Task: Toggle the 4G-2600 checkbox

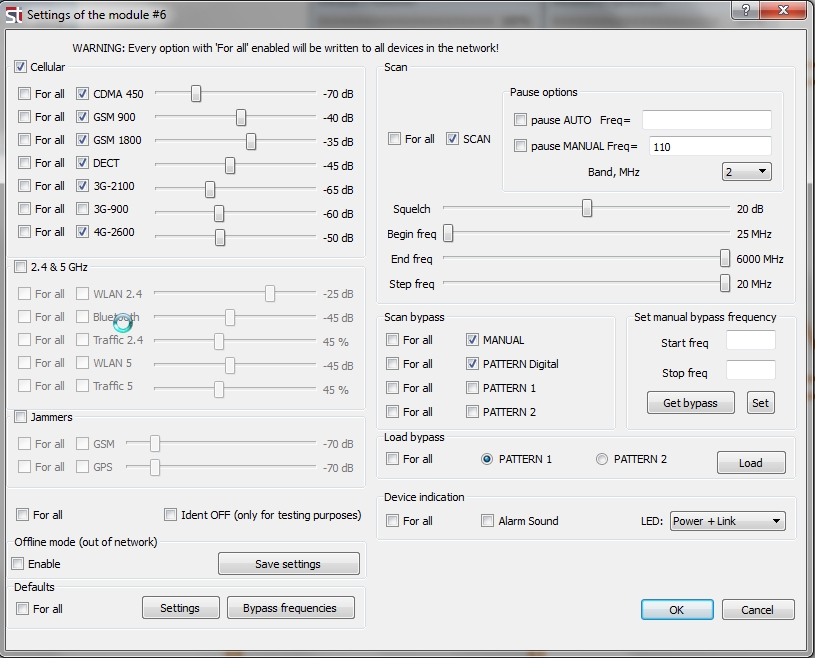Action: pyautogui.click(x=82, y=231)
